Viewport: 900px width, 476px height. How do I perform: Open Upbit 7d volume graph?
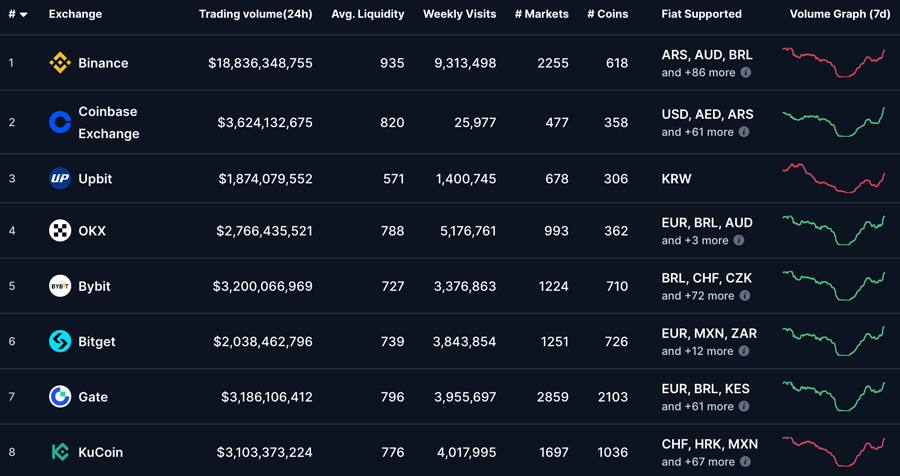833,178
